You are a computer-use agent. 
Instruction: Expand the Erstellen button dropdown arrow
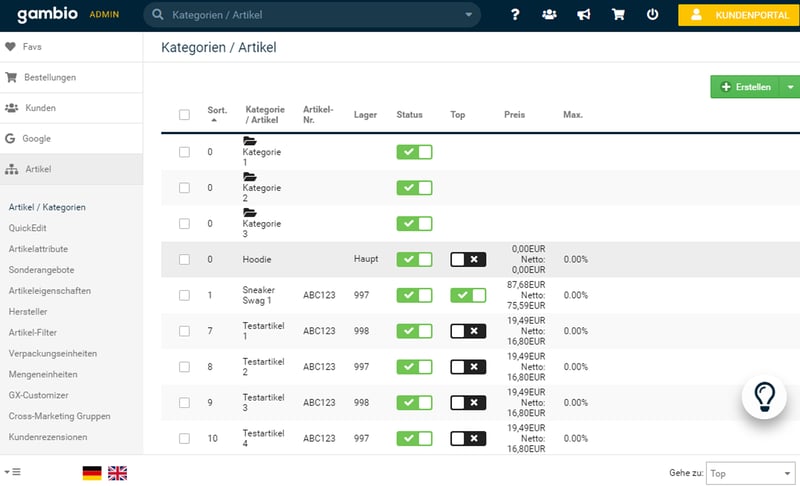(790, 88)
